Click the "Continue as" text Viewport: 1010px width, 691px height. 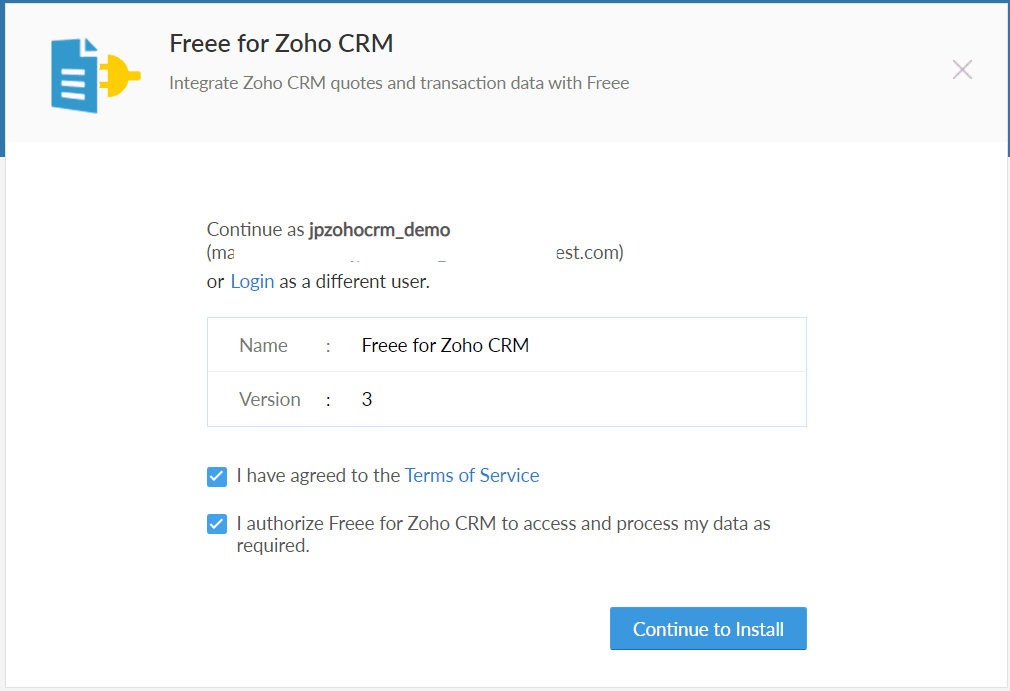(x=256, y=229)
